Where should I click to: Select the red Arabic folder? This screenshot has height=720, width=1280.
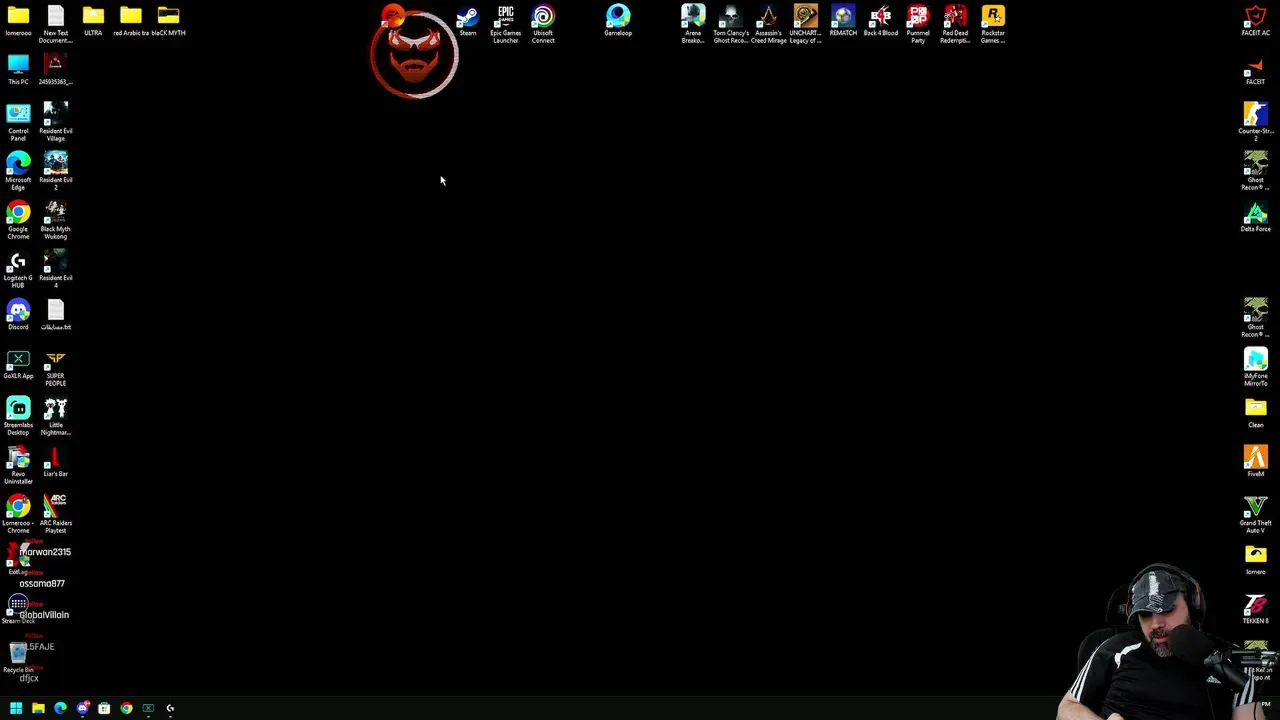click(131, 21)
